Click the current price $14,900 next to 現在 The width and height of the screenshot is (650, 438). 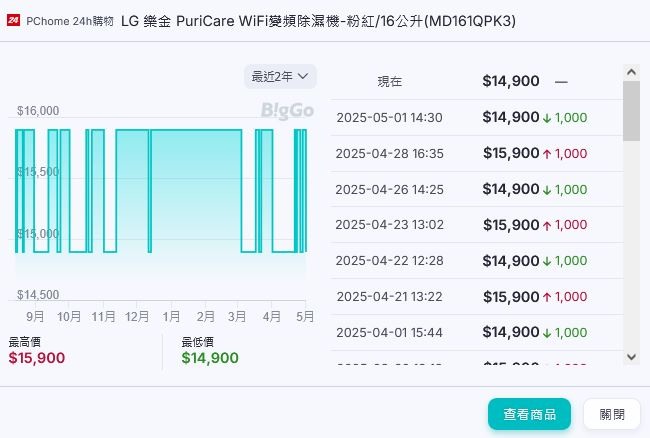[511, 81]
